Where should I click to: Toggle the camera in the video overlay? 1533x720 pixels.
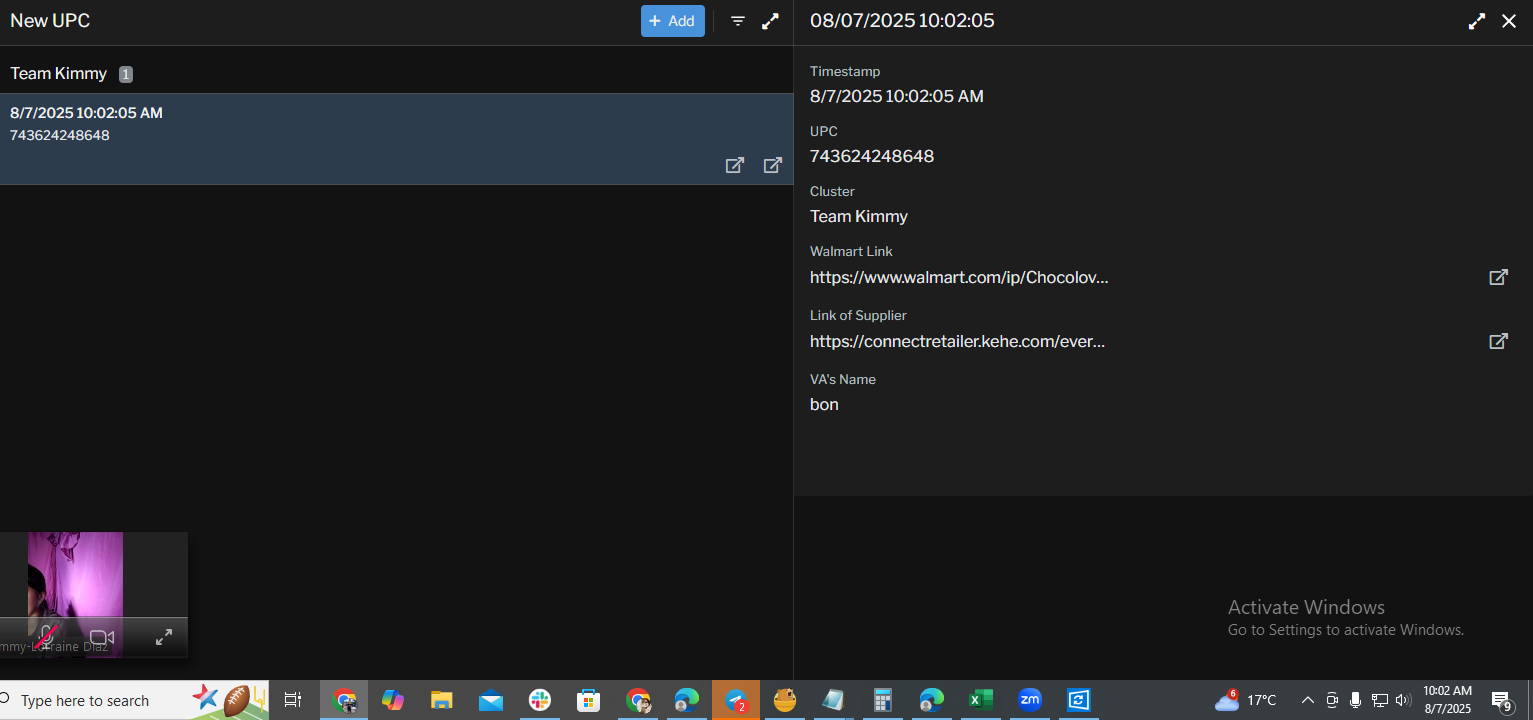coord(102,637)
